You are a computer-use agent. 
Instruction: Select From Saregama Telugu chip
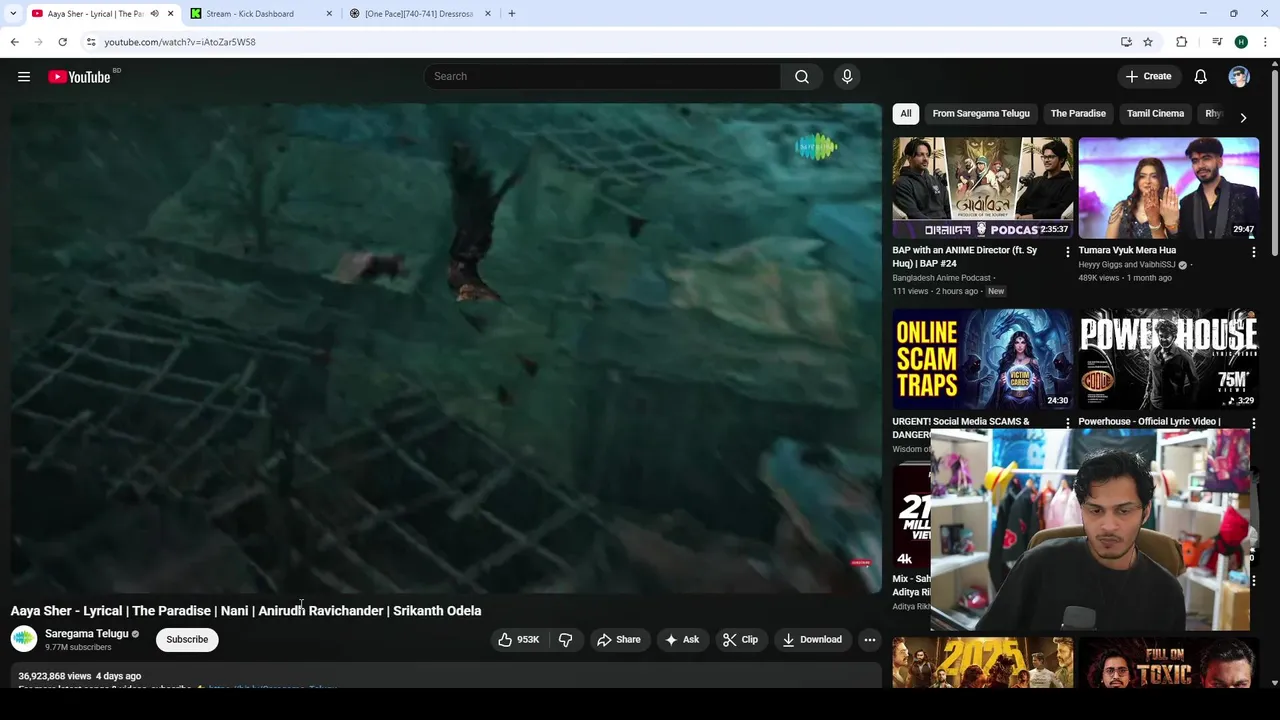[x=981, y=113]
